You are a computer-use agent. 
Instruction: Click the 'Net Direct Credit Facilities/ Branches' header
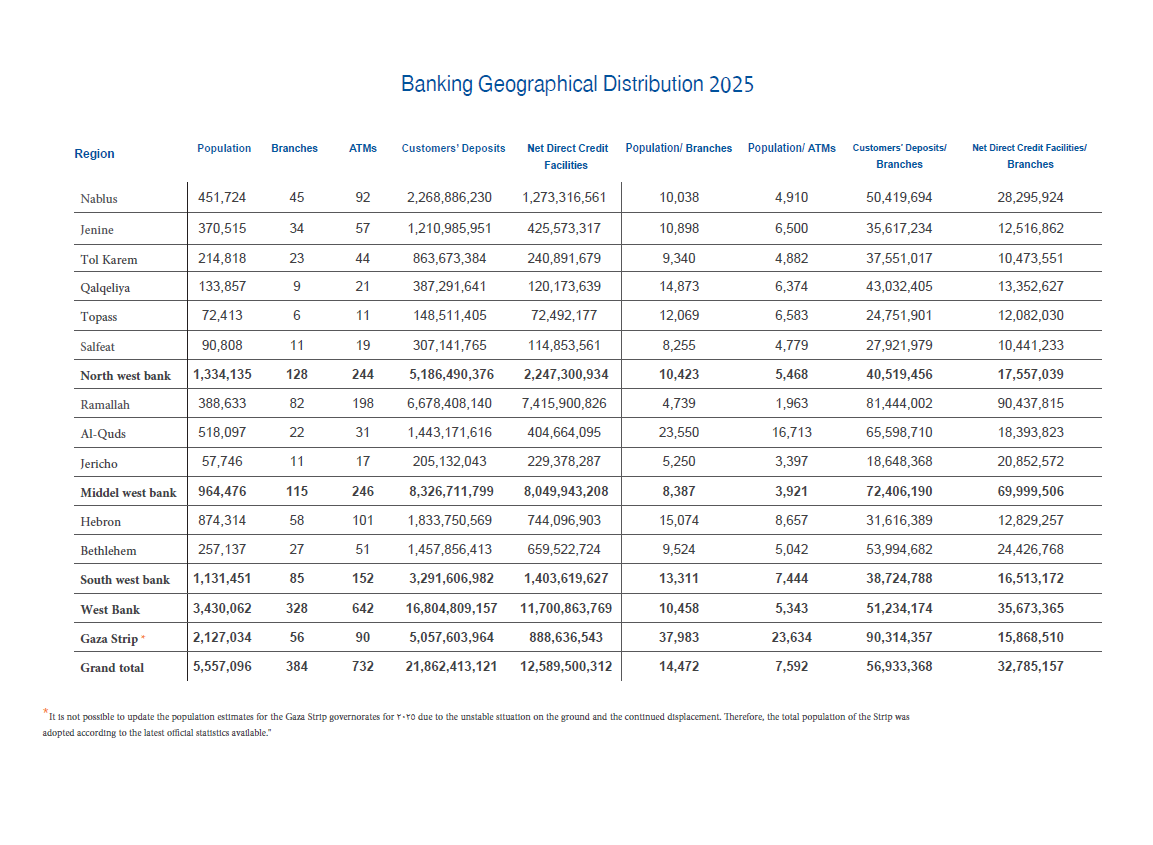tap(1029, 156)
